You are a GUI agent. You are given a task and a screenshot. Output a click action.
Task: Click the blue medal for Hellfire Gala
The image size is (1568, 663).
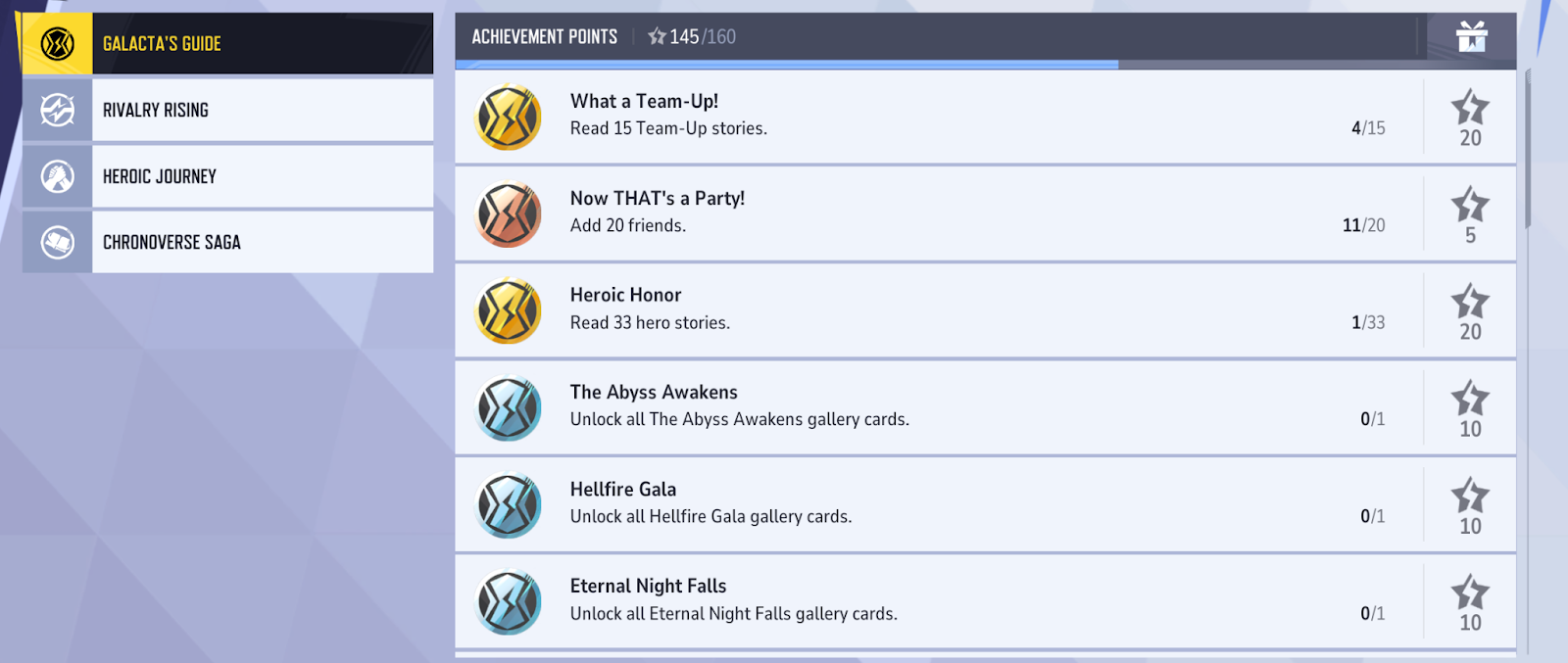click(x=508, y=505)
